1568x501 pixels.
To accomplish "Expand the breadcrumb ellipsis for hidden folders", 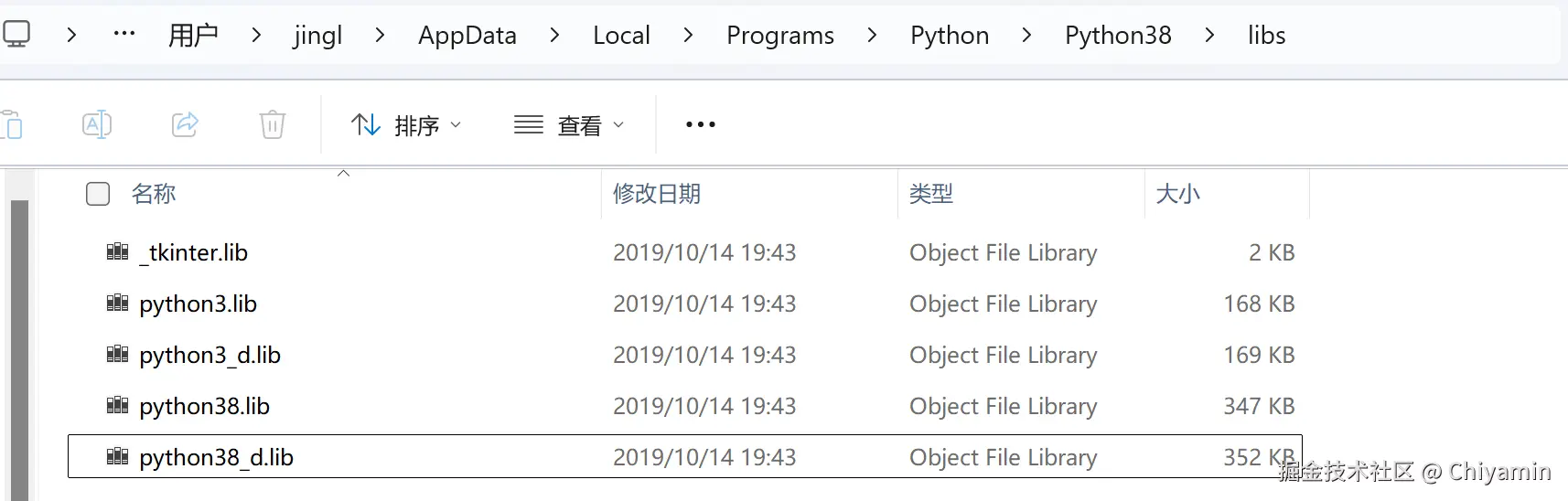I will coord(124,35).
